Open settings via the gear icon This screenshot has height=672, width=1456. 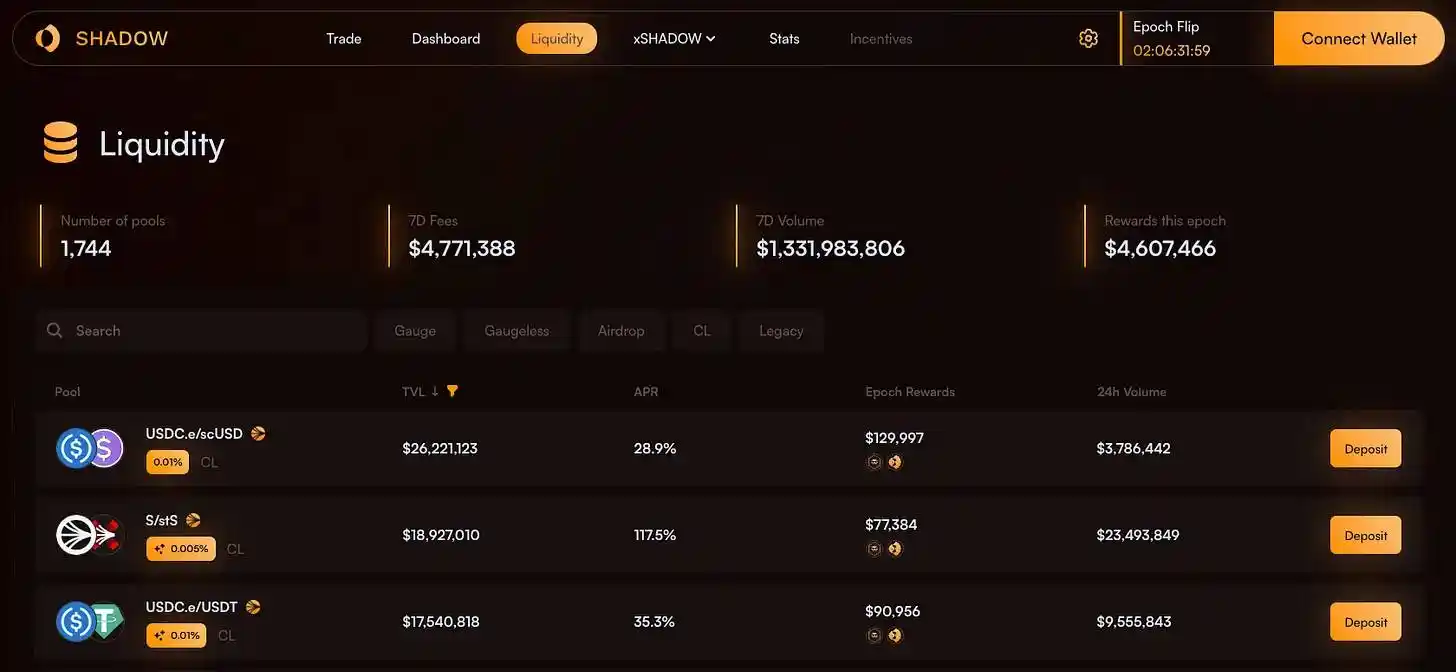click(1088, 39)
